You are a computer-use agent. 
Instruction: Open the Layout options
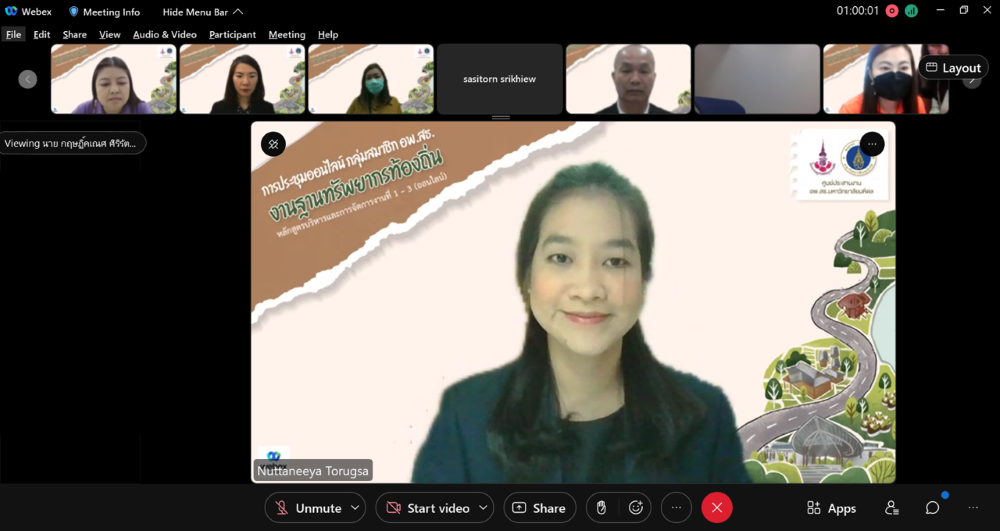pyautogui.click(x=953, y=68)
